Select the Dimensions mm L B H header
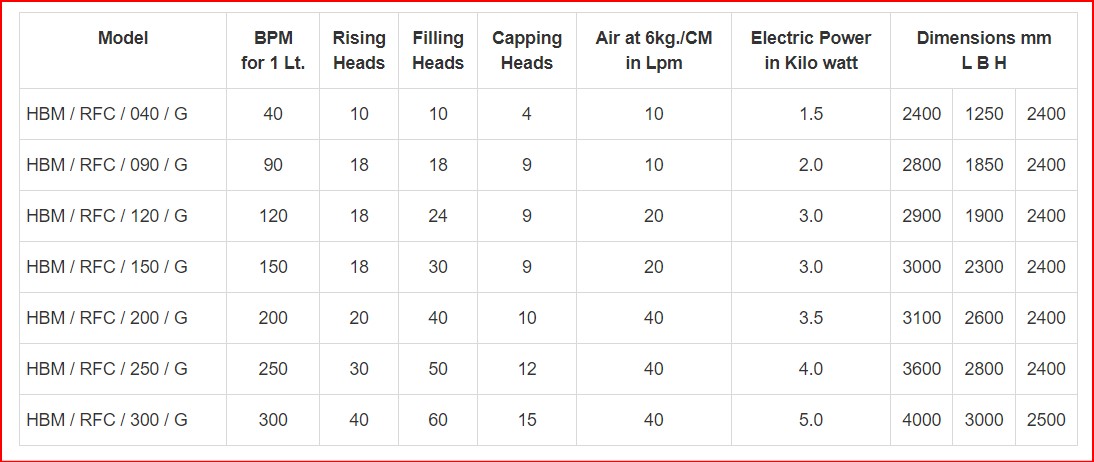 [984, 50]
